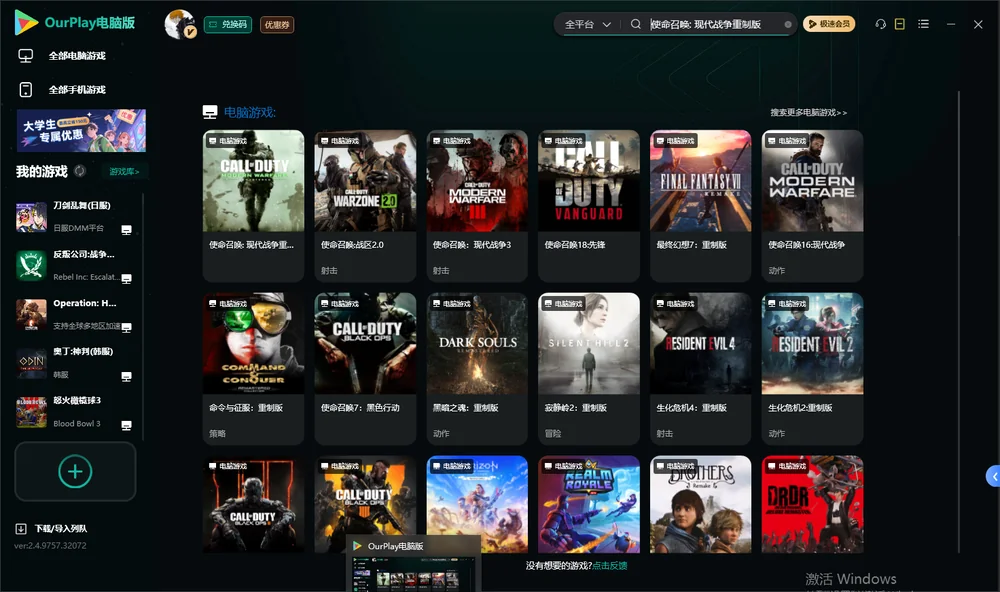This screenshot has height=592, width=1000.
Task: Click the PC icon beside the Operation: H... entry
Action: tap(126, 327)
